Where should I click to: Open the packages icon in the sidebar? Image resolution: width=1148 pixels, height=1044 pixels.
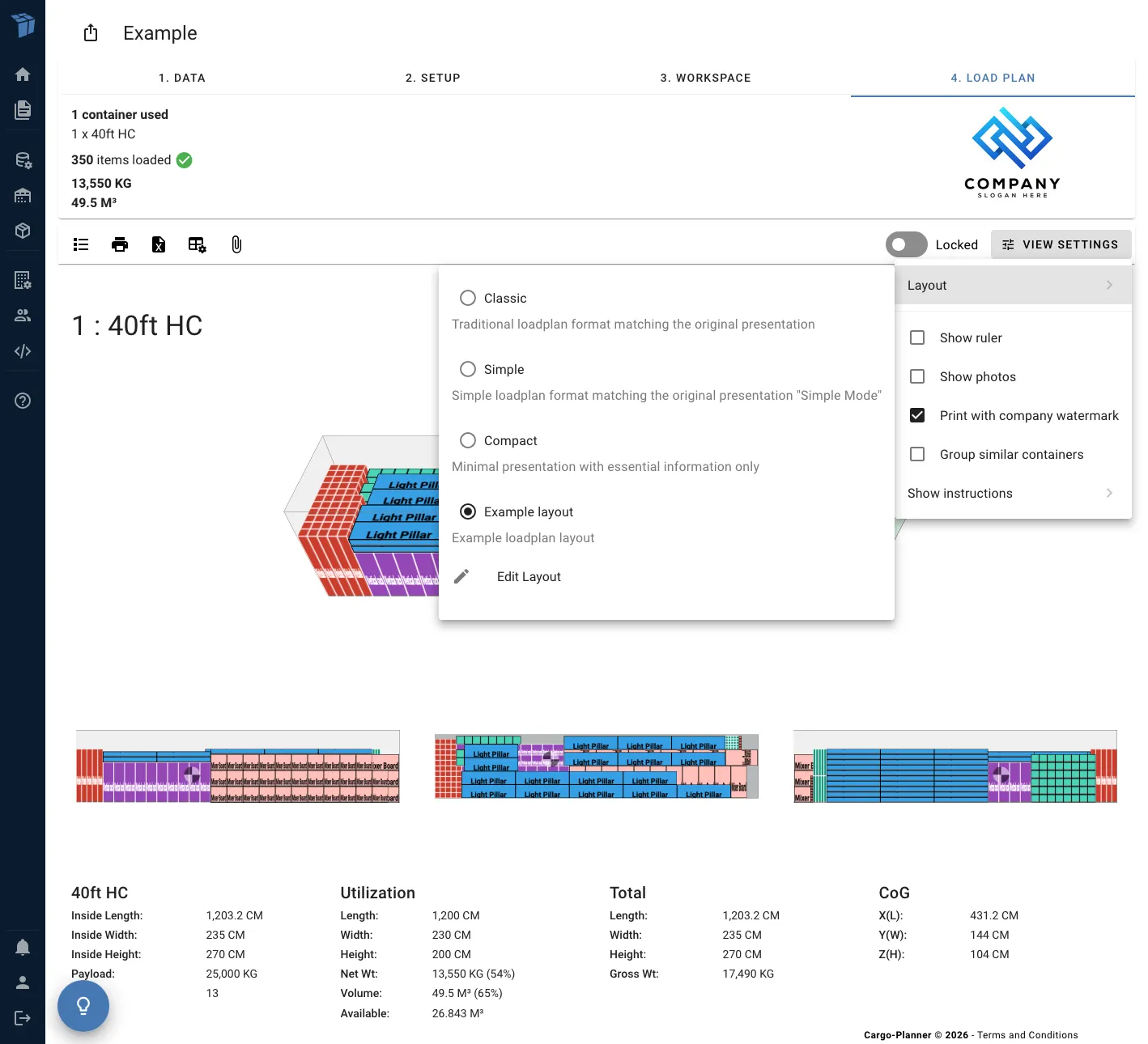[x=23, y=231]
